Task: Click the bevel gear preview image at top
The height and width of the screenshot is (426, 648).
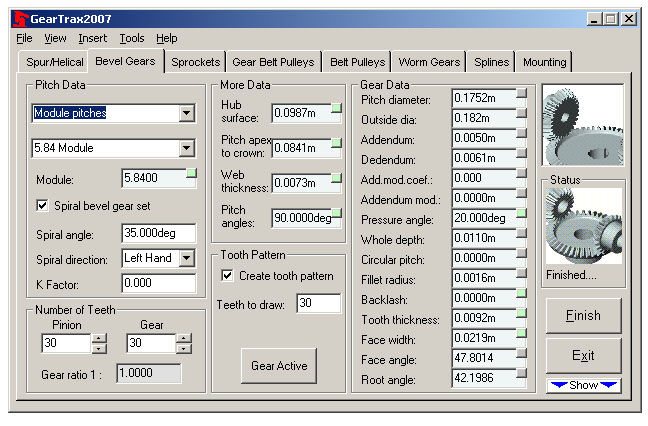Action: (583, 125)
